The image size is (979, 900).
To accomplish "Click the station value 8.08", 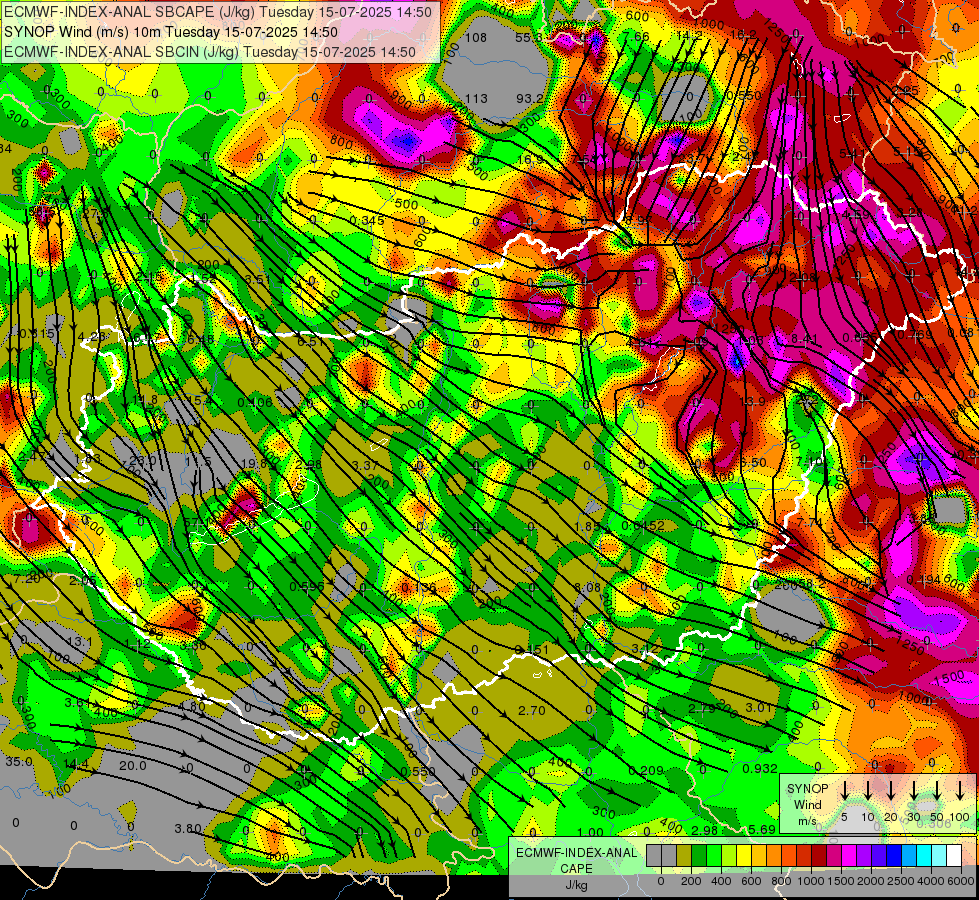I will click(x=588, y=587).
